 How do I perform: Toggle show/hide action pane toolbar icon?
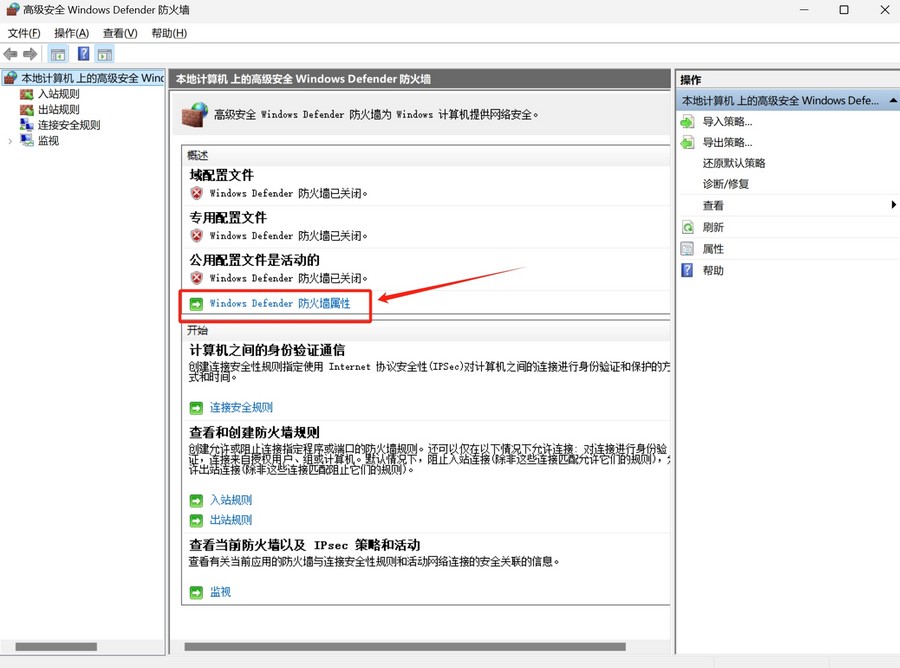point(104,55)
